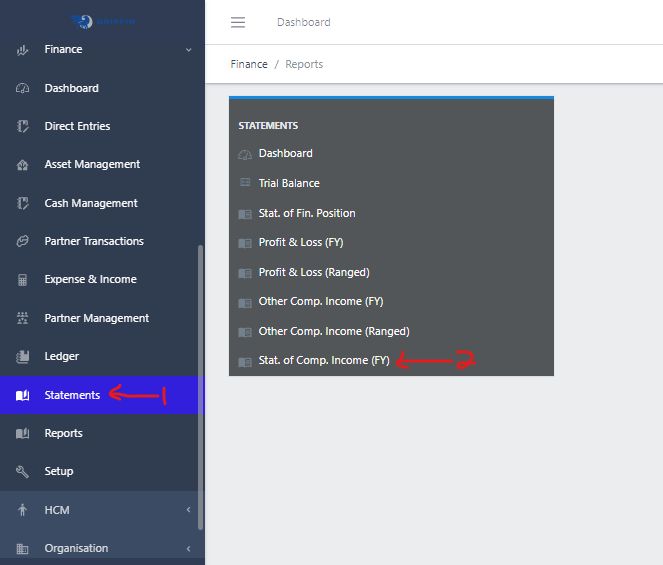Open Other Comp. Income (Ranged)
This screenshot has height=565, width=663.
334,331
